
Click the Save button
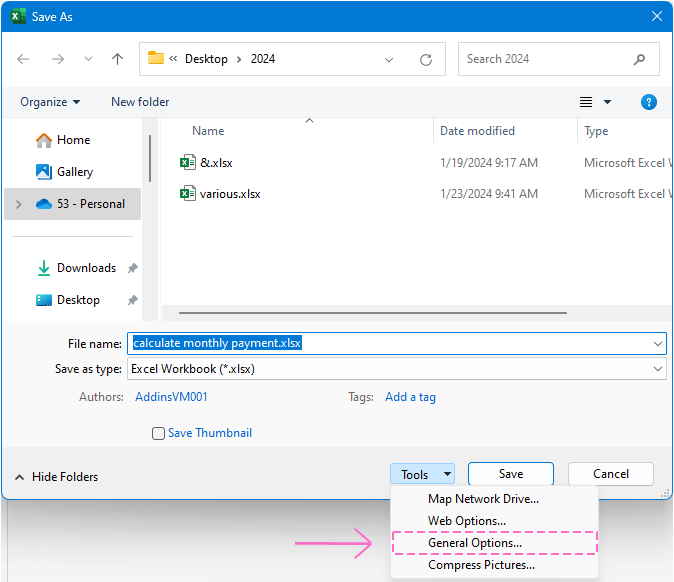click(510, 474)
